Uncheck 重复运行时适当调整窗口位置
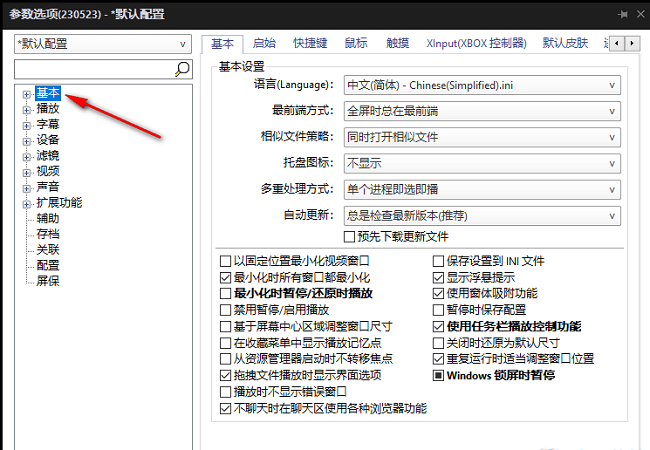 (x=438, y=359)
